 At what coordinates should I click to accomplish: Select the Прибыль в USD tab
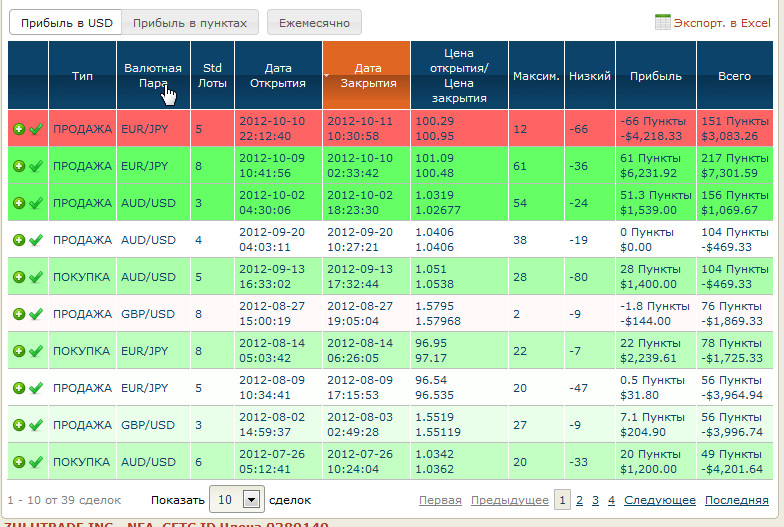(x=66, y=22)
